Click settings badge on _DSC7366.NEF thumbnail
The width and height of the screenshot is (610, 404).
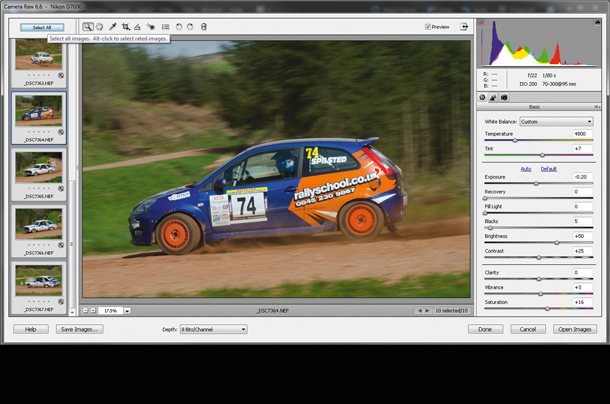coord(61,245)
